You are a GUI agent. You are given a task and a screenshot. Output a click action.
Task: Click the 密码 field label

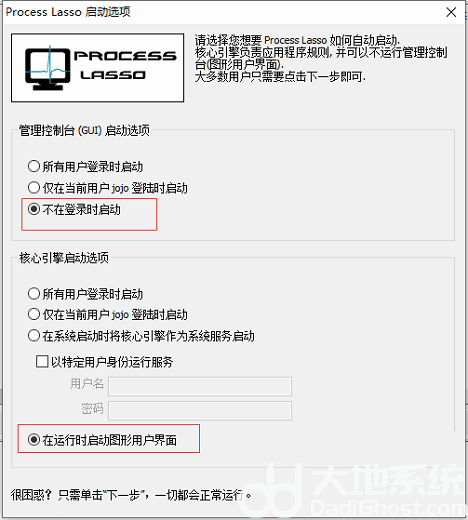[x=92, y=408]
